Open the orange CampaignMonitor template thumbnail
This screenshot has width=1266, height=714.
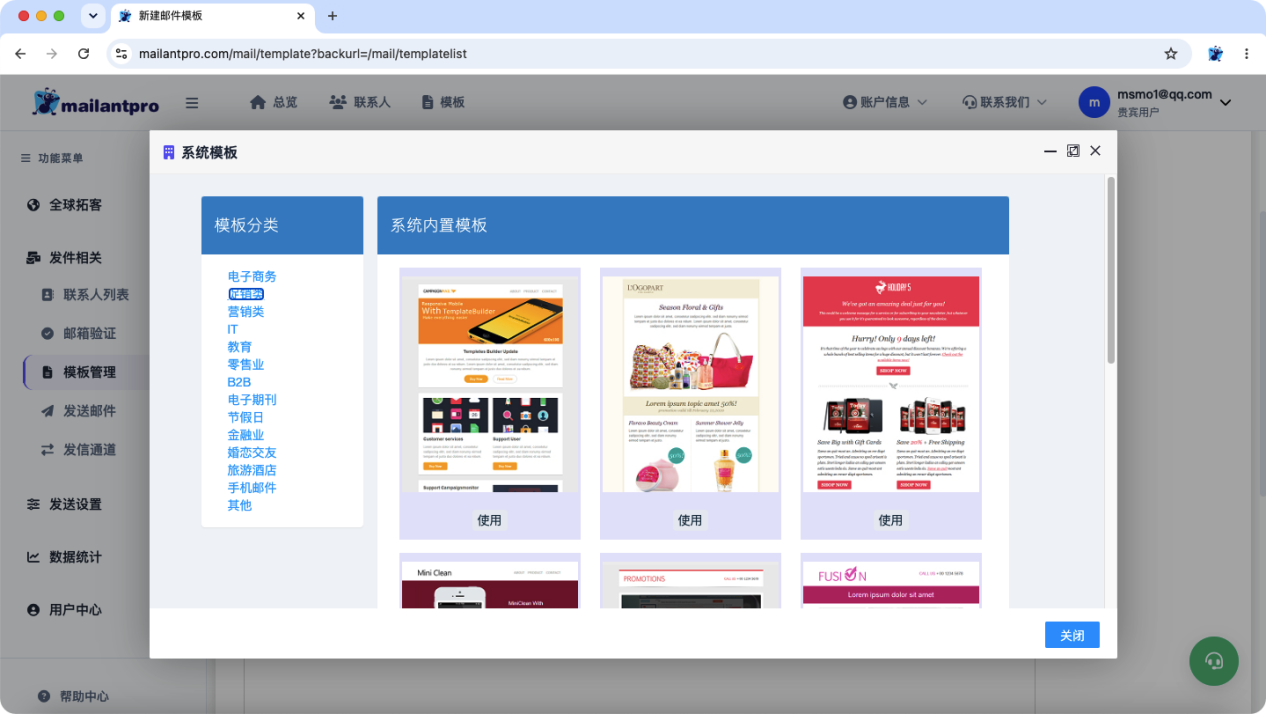point(490,384)
